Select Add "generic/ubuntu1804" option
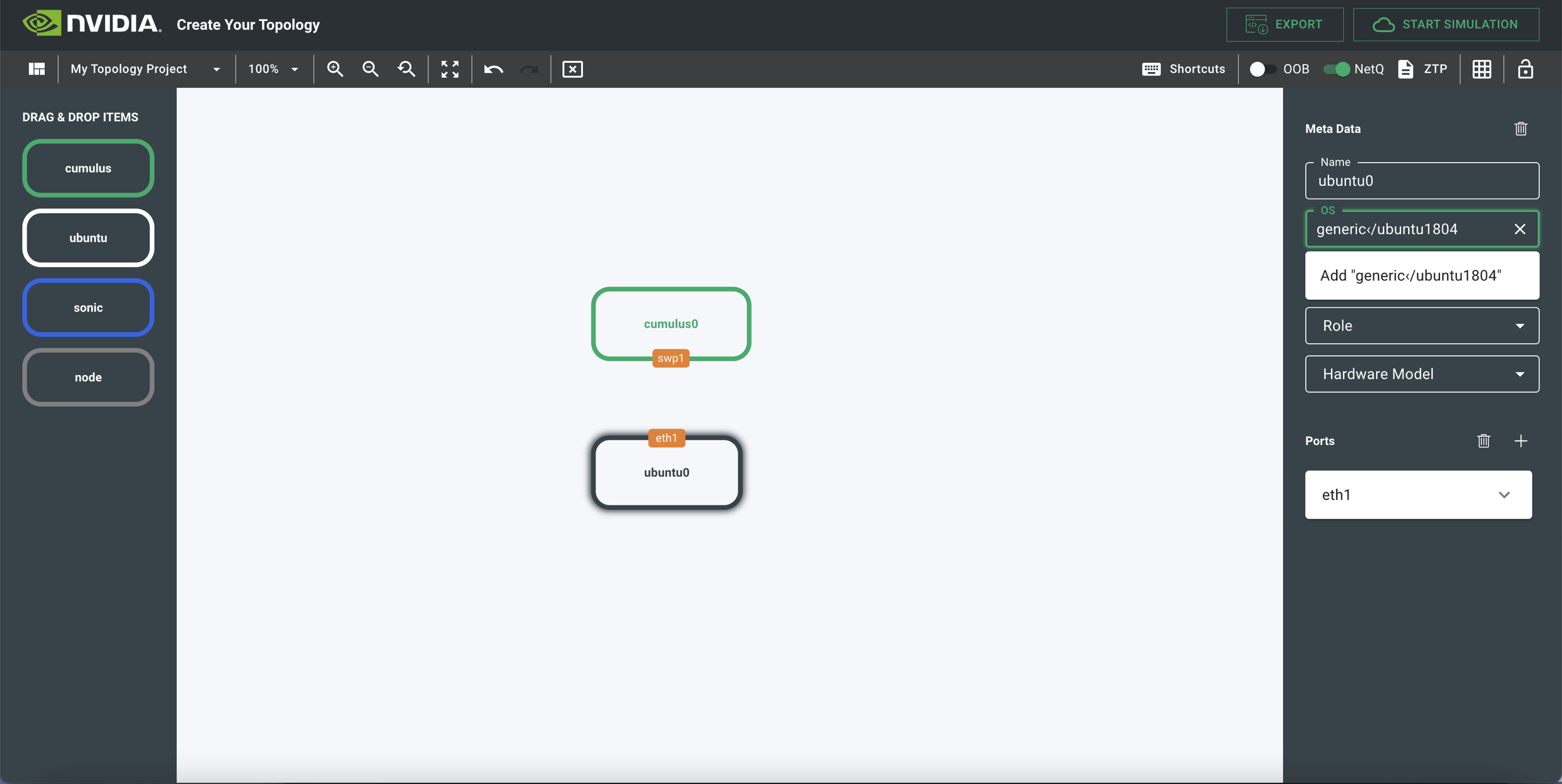Image resolution: width=1562 pixels, height=784 pixels. tap(1410, 276)
